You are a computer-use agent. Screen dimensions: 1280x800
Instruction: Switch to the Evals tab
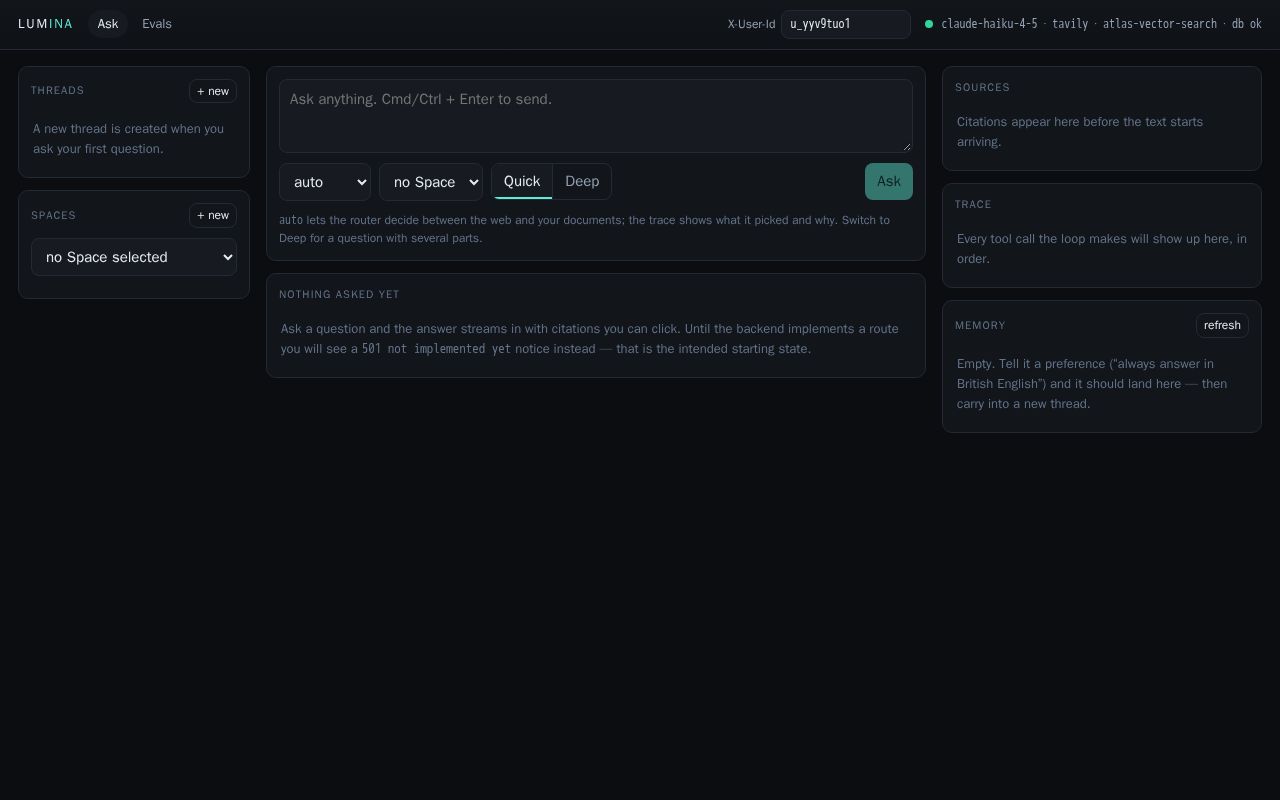157,24
